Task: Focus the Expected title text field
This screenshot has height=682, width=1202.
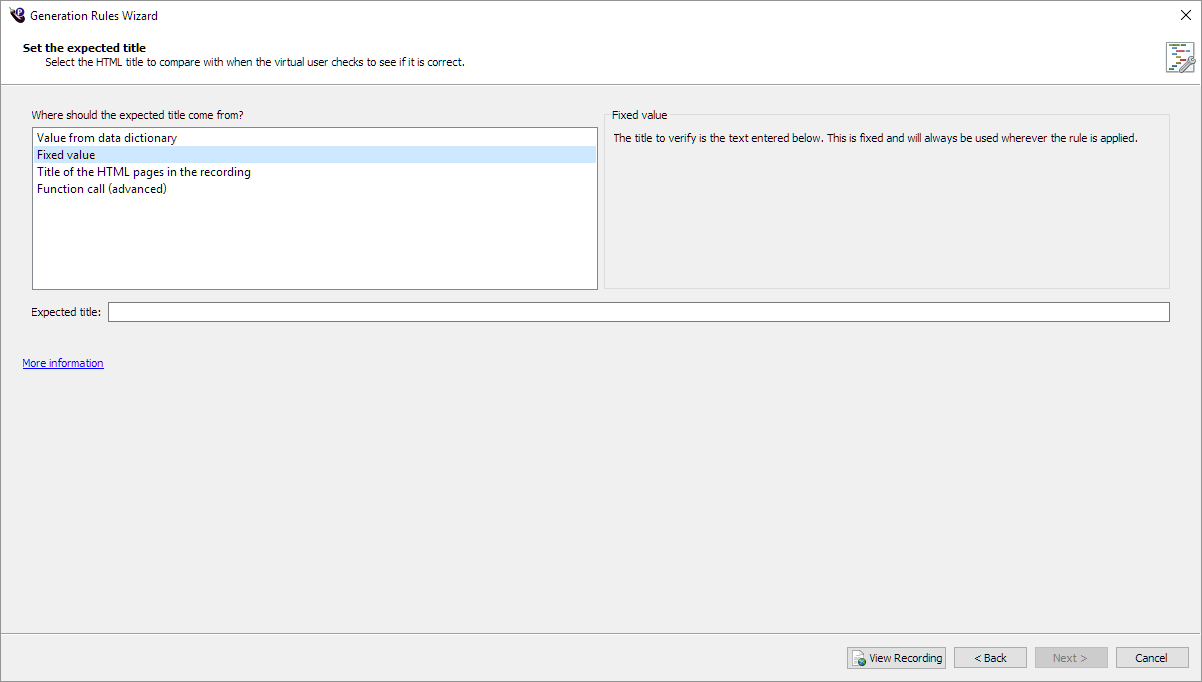Action: coord(638,312)
